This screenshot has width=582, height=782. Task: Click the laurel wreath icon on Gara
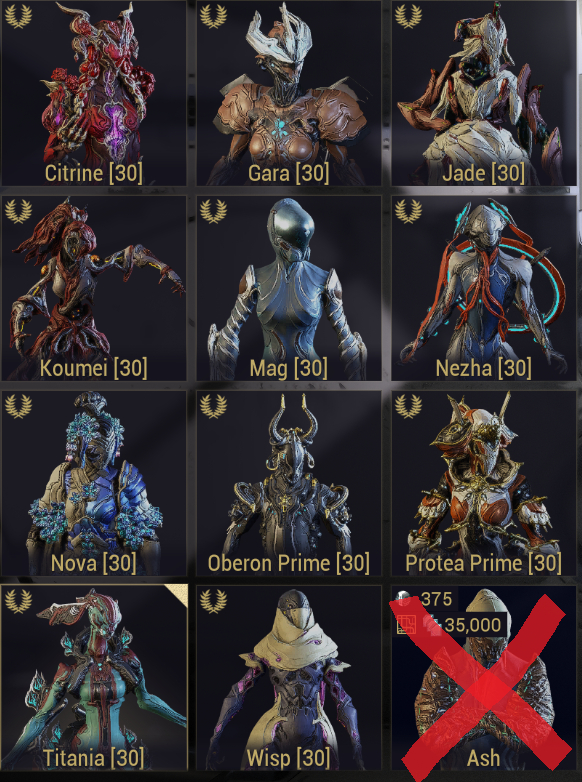[213, 16]
